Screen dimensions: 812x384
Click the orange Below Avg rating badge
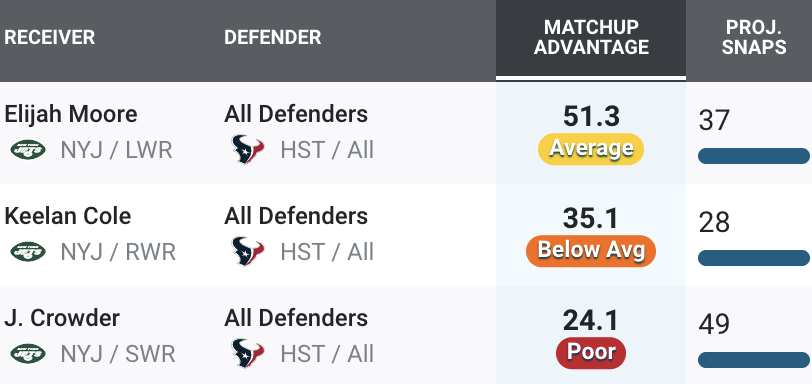pyautogui.click(x=591, y=251)
